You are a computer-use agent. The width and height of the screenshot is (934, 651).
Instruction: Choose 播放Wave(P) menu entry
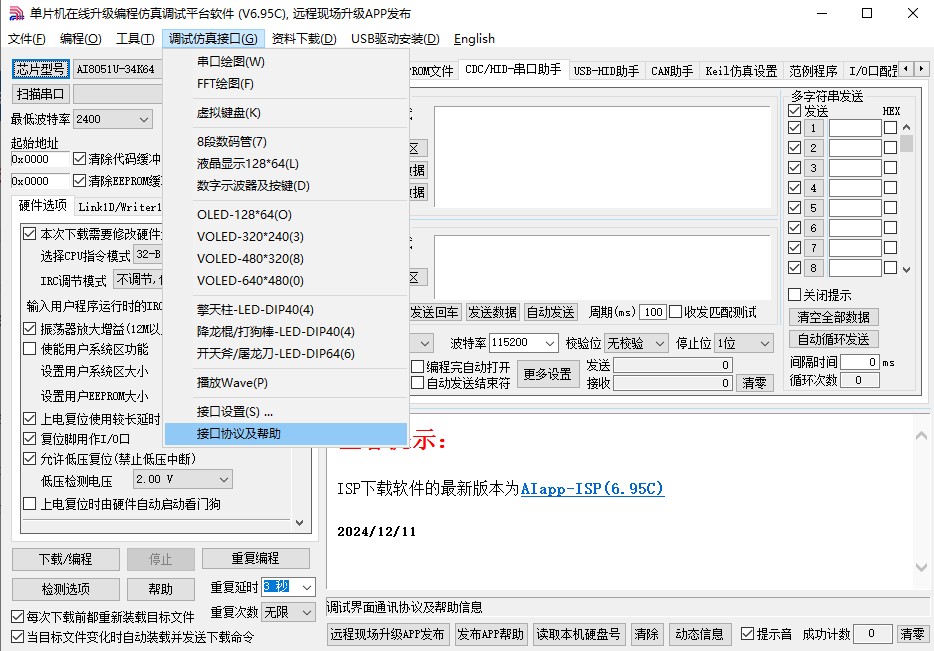click(286, 382)
